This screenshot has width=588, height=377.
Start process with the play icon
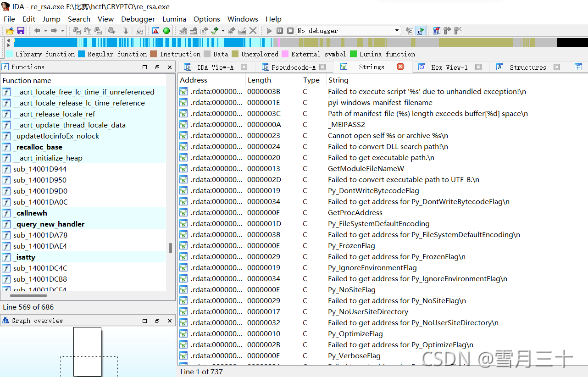pos(269,31)
